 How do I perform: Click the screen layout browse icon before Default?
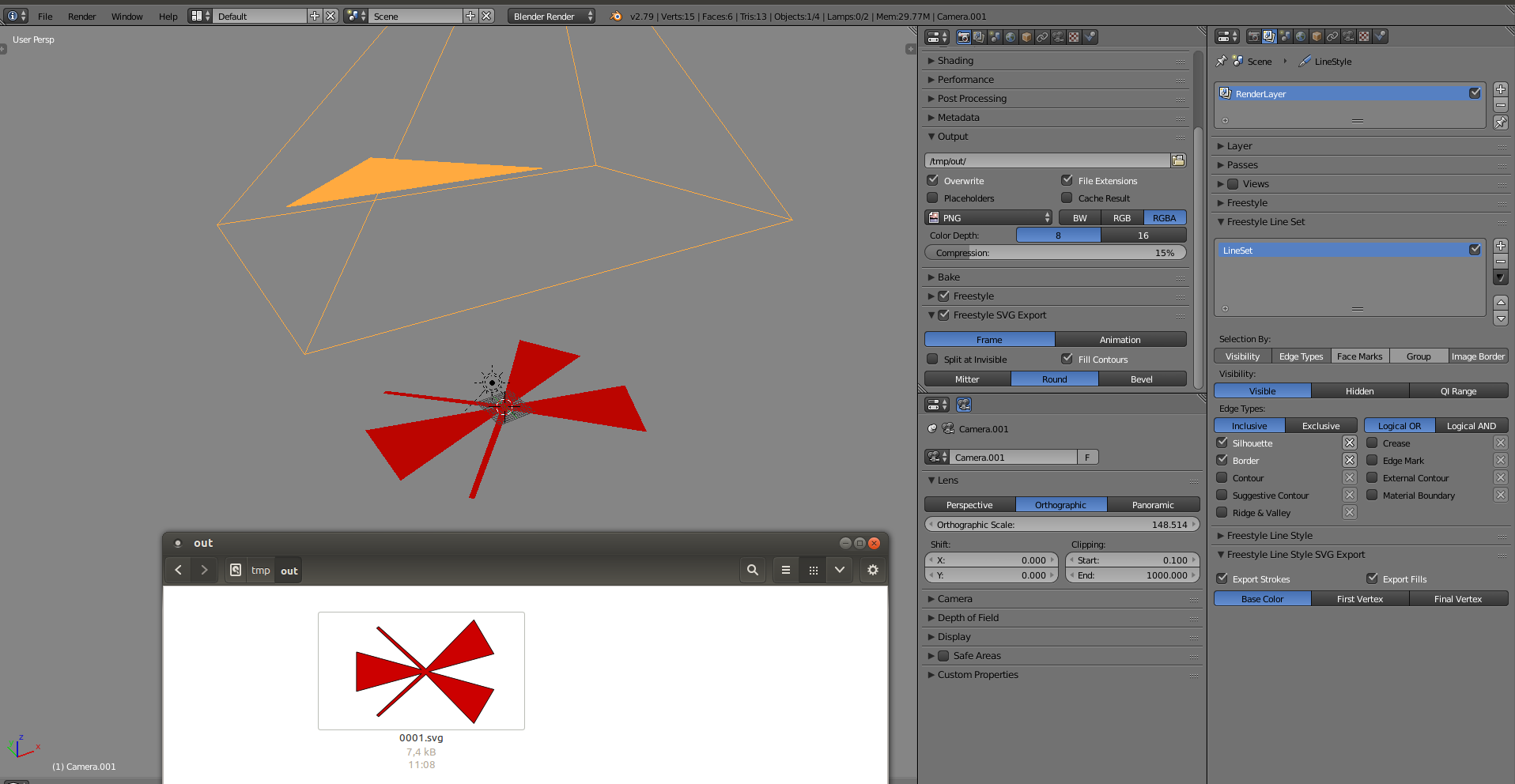point(200,16)
